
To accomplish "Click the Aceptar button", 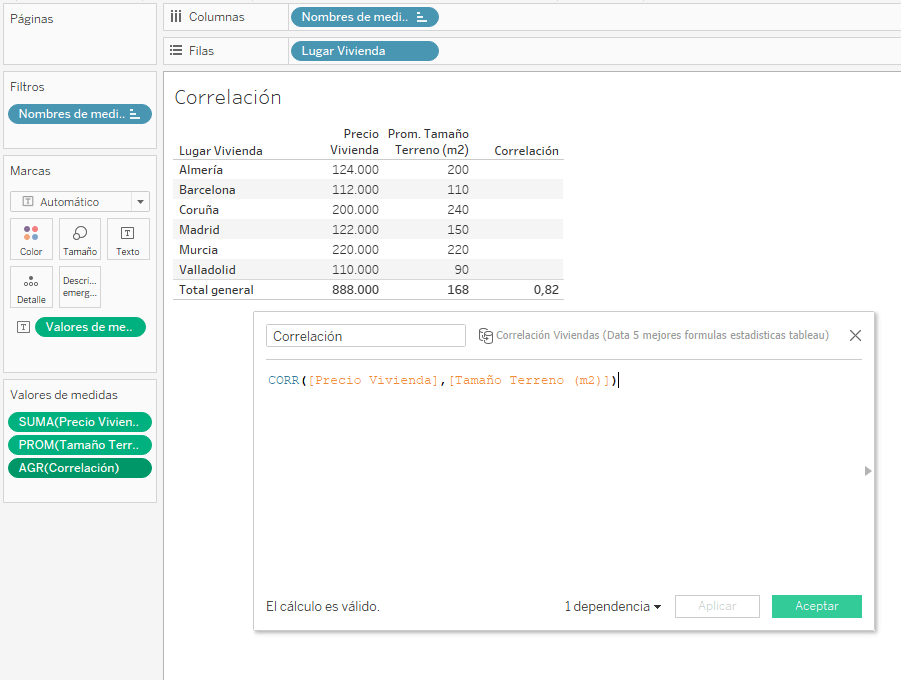I will click(x=817, y=606).
